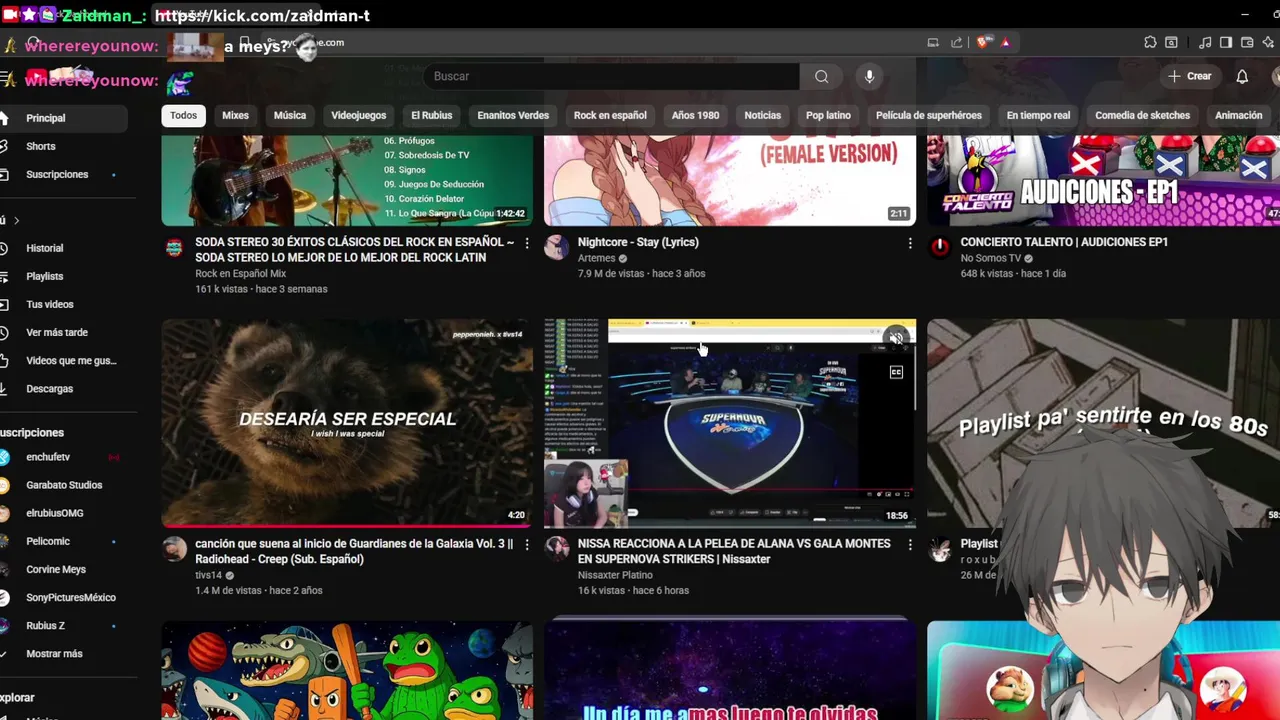This screenshot has width=1280, height=720.
Task: Toggle subtitles on Nissa video preview
Action: pos(896,372)
